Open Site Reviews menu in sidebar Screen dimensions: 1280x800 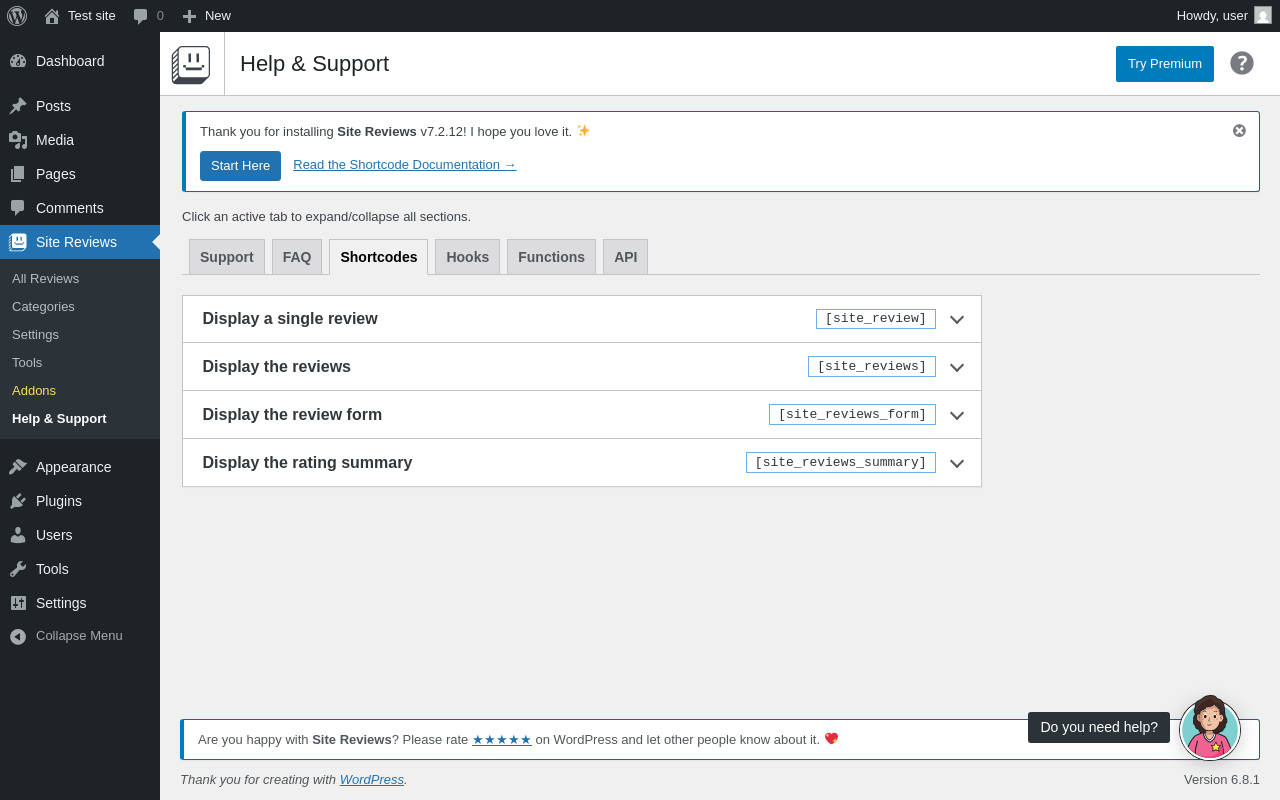[x=80, y=242]
